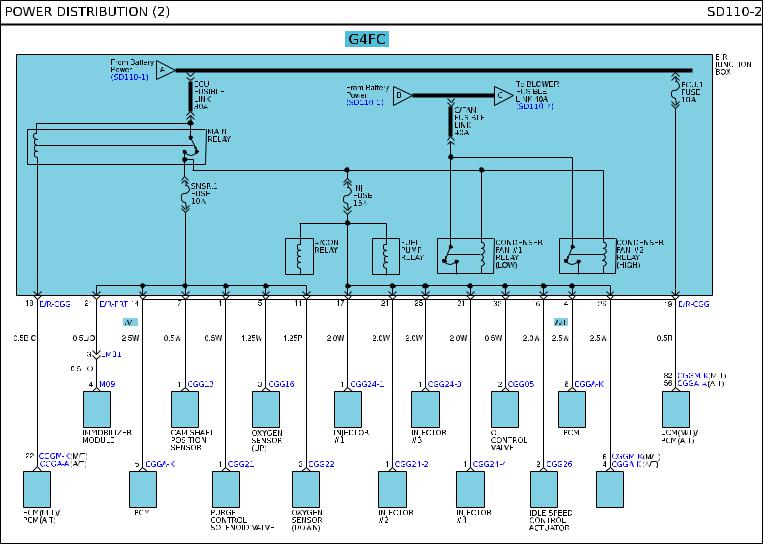Open the SD110-1 link beside connector D

point(365,103)
